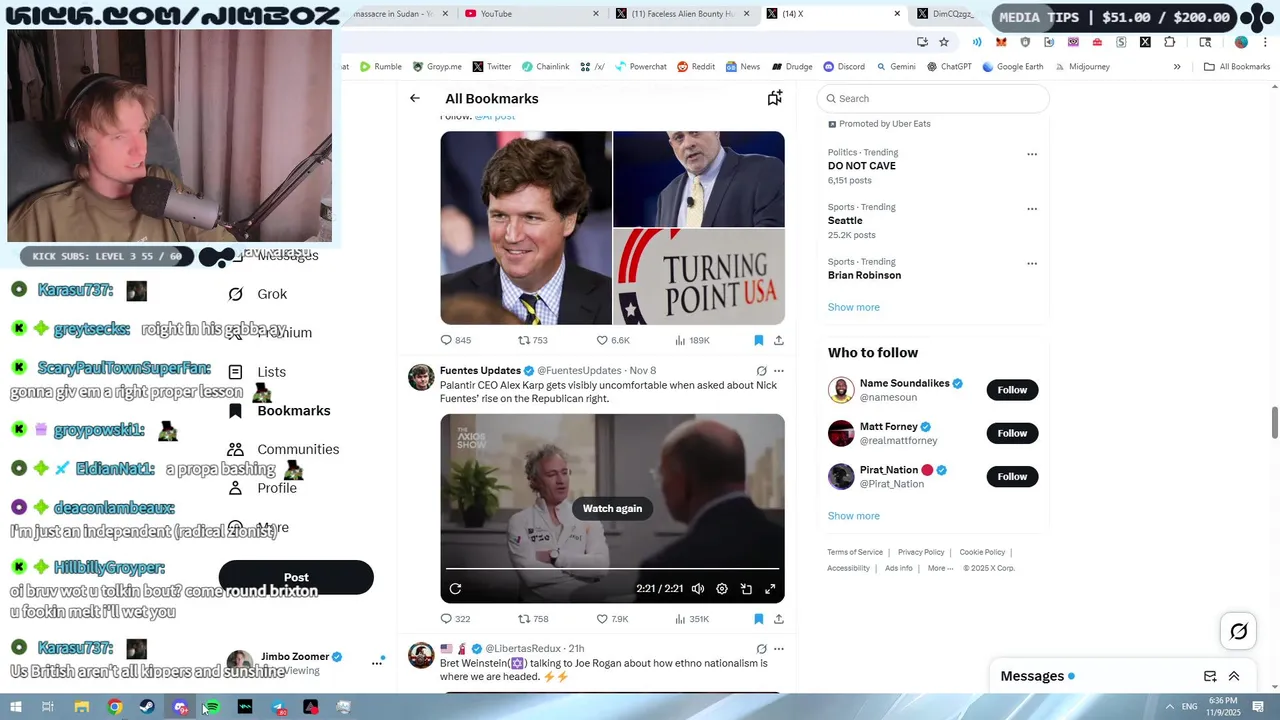The image size is (1280, 720).
Task: Mute the video volume
Action: pyautogui.click(x=698, y=589)
